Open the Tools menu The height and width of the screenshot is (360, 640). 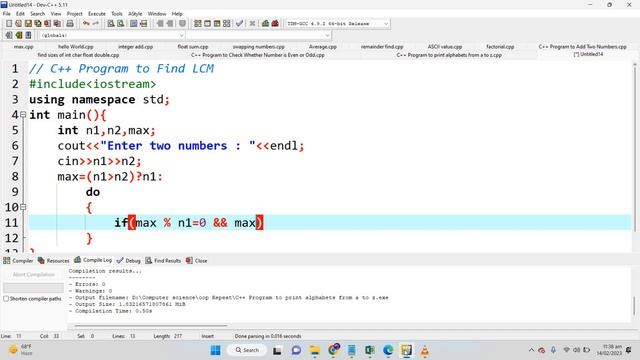click(x=117, y=14)
